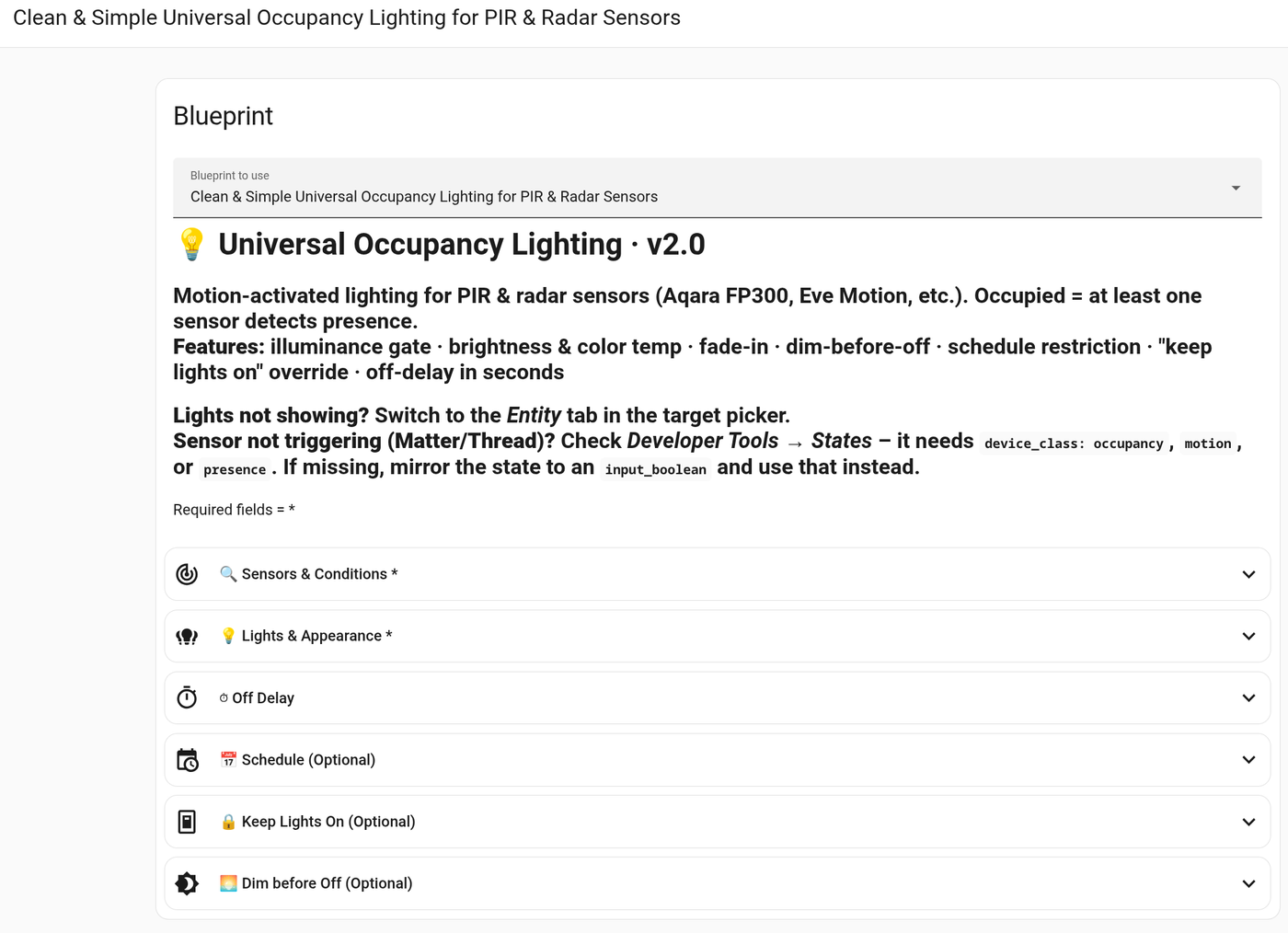Image resolution: width=1288 pixels, height=933 pixels.
Task: Click the switch icon beside Keep Lights On
Action: (x=187, y=822)
